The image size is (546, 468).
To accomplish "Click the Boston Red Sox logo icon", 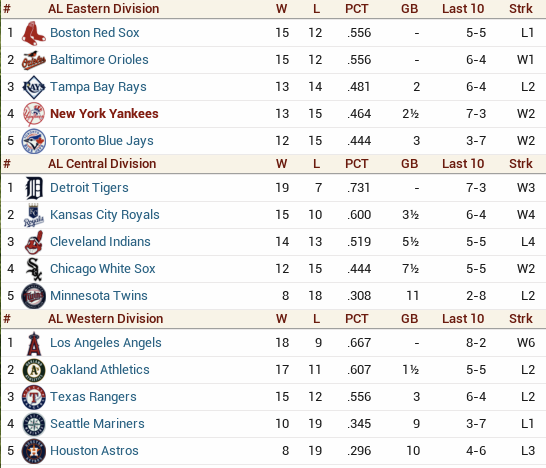I will [x=34, y=33].
